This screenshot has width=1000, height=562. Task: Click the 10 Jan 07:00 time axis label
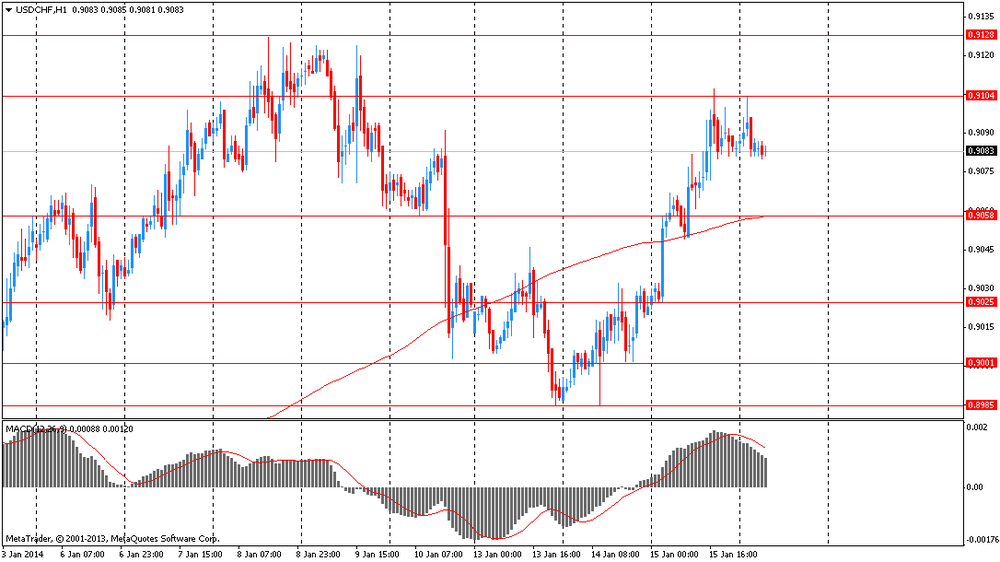coord(437,553)
